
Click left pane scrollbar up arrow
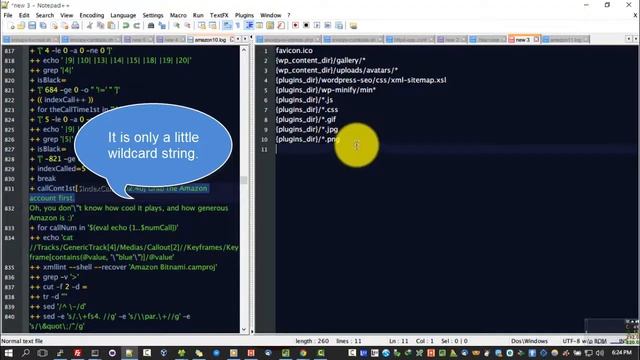[244, 50]
